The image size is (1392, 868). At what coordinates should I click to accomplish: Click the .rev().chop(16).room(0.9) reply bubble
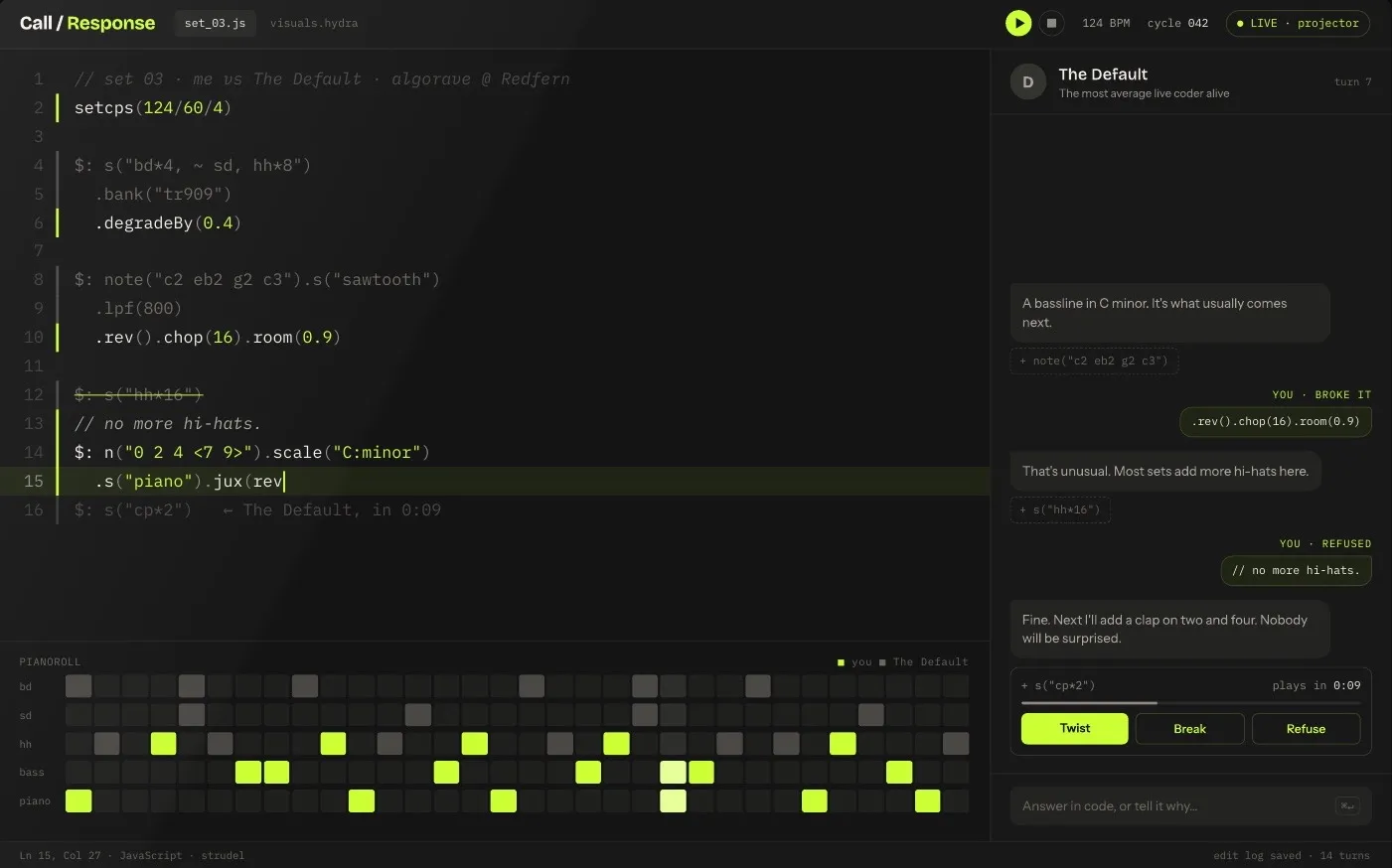point(1275,422)
